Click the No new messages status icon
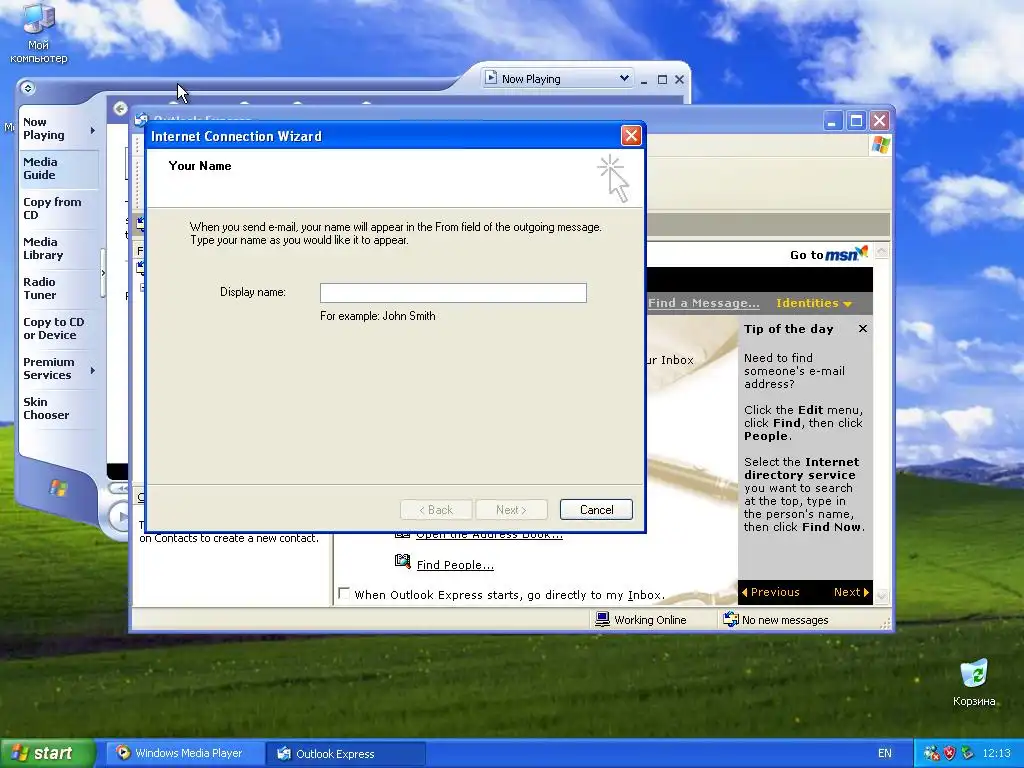Image resolution: width=1024 pixels, height=768 pixels. pyautogui.click(x=731, y=619)
